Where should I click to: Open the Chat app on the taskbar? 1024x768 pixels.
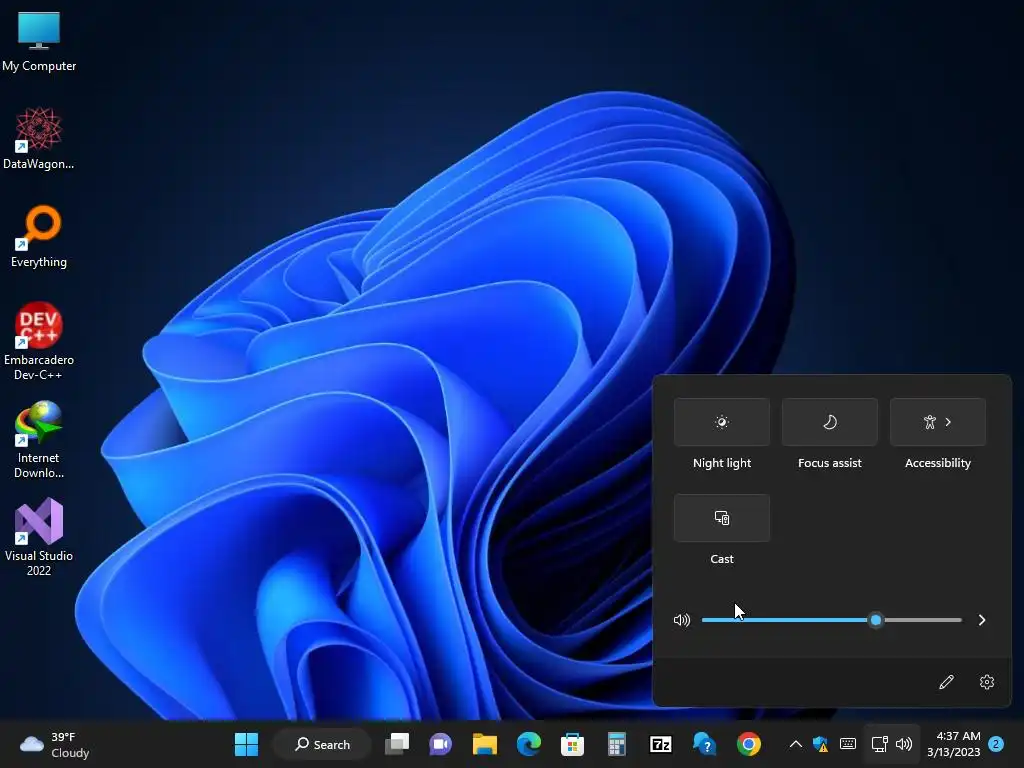[440, 744]
